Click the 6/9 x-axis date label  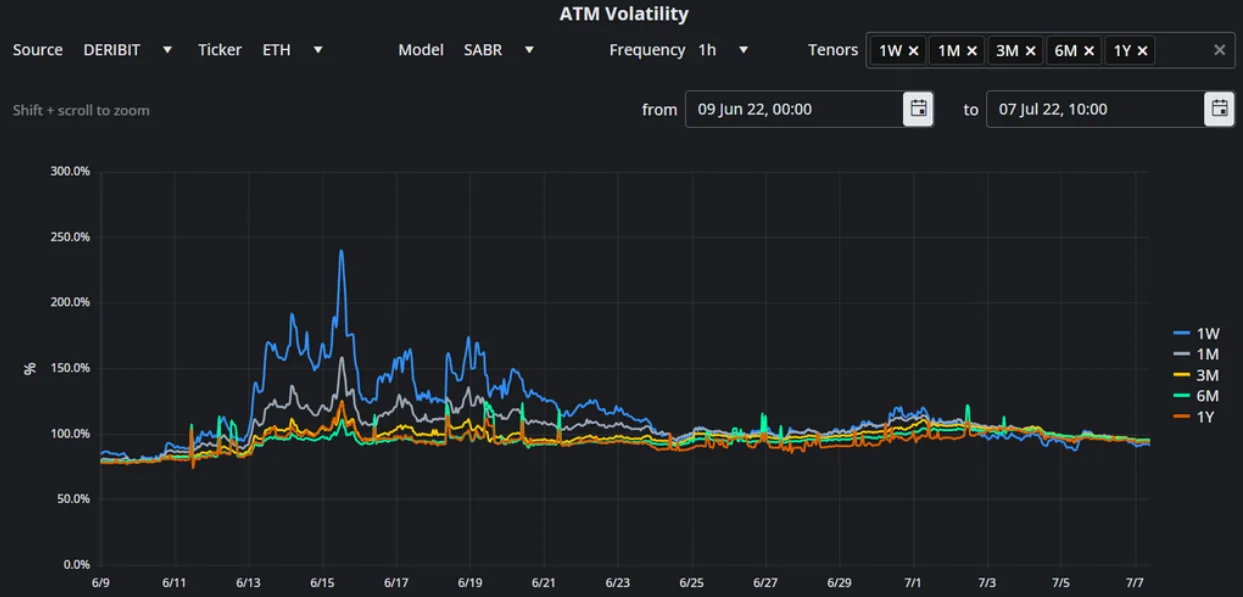(x=102, y=582)
